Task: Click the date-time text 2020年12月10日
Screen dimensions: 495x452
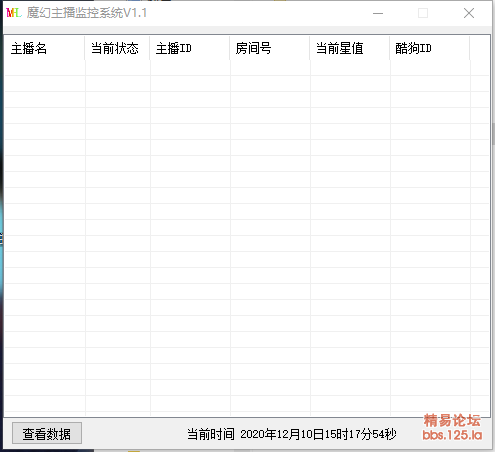Action: (x=282, y=434)
